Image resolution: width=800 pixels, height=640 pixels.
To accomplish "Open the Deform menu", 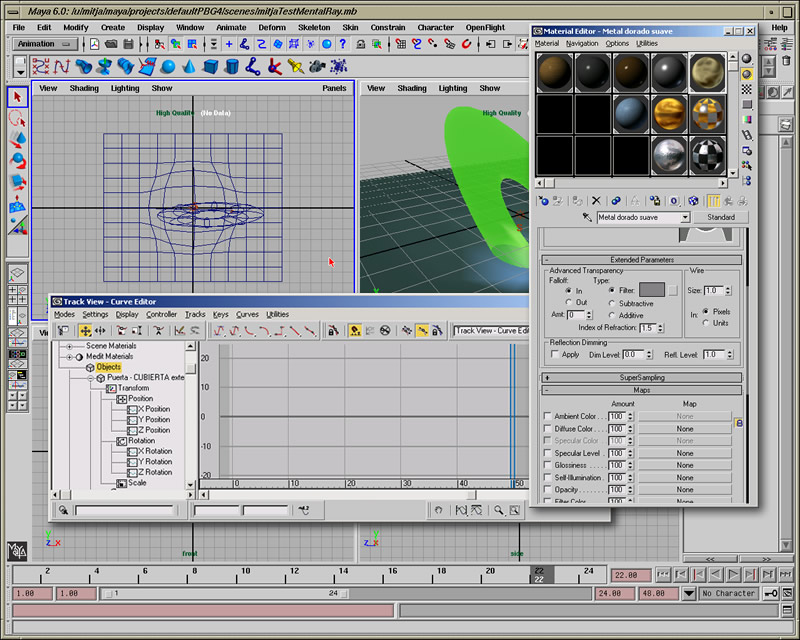I will (272, 28).
